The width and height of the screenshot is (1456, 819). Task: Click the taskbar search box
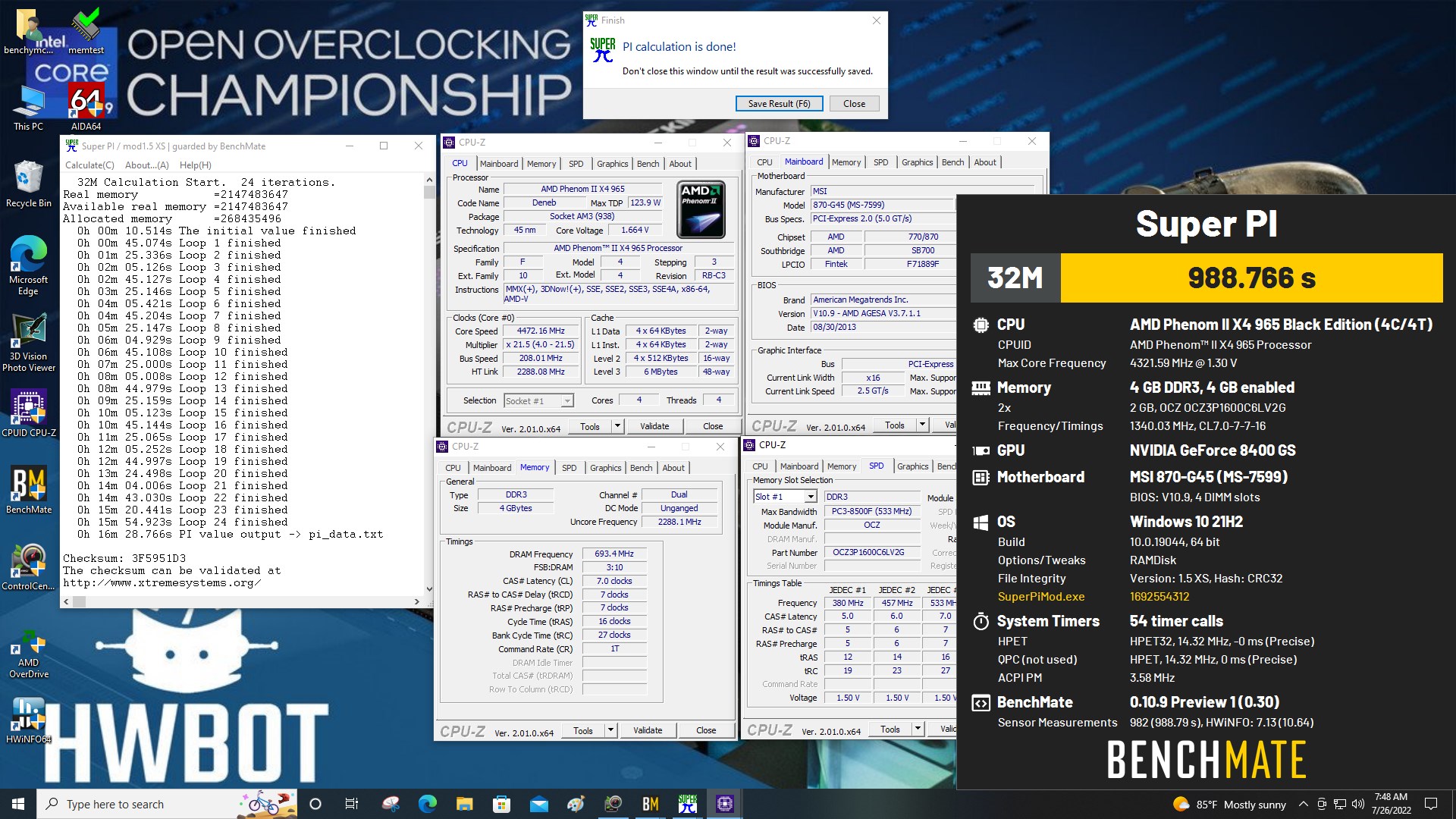pyautogui.click(x=167, y=804)
